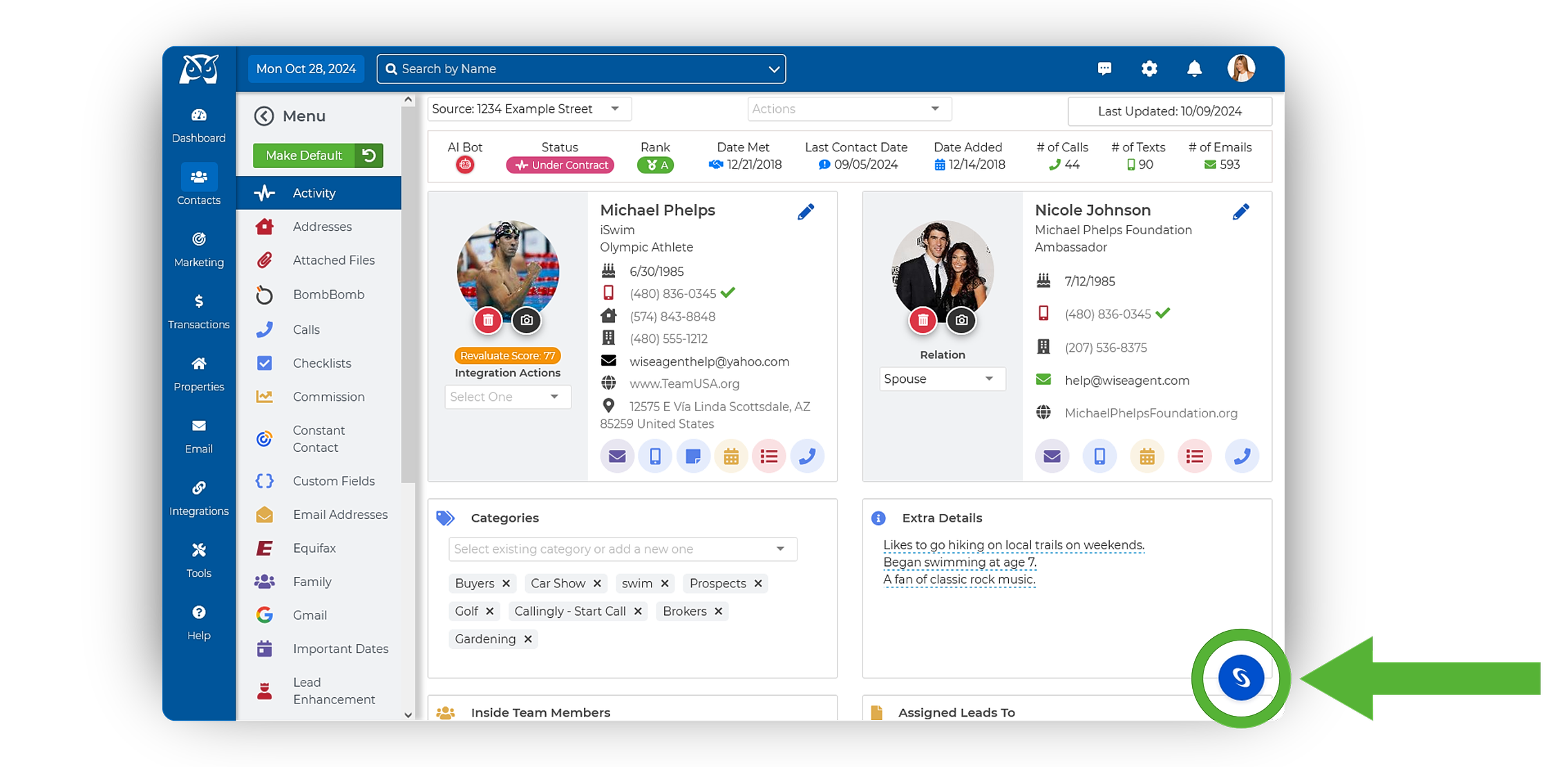Open Contacts in the sidebar
This screenshot has height=767, width=1568.
pyautogui.click(x=199, y=186)
